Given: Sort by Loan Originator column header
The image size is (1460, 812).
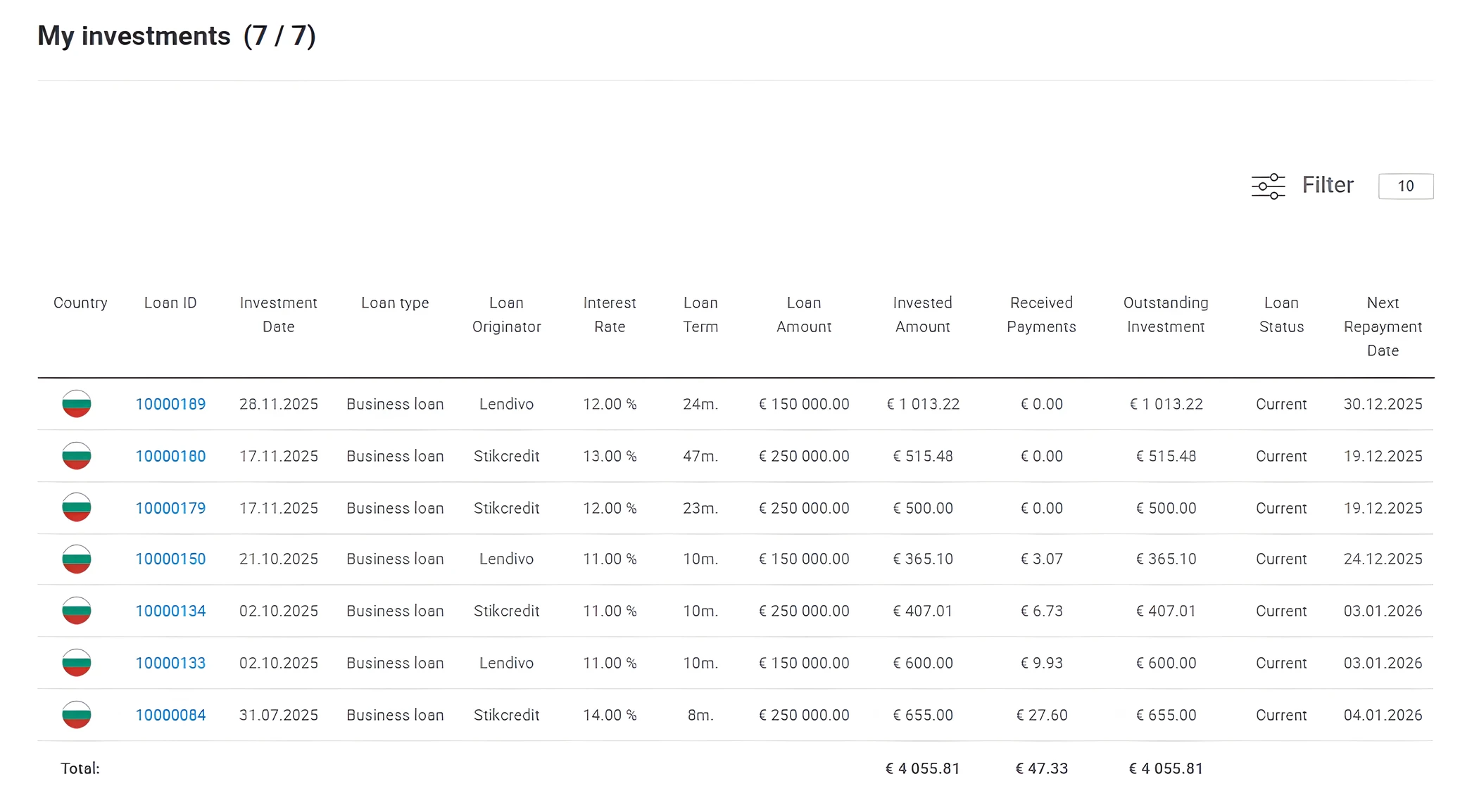Looking at the screenshot, I should click(506, 315).
